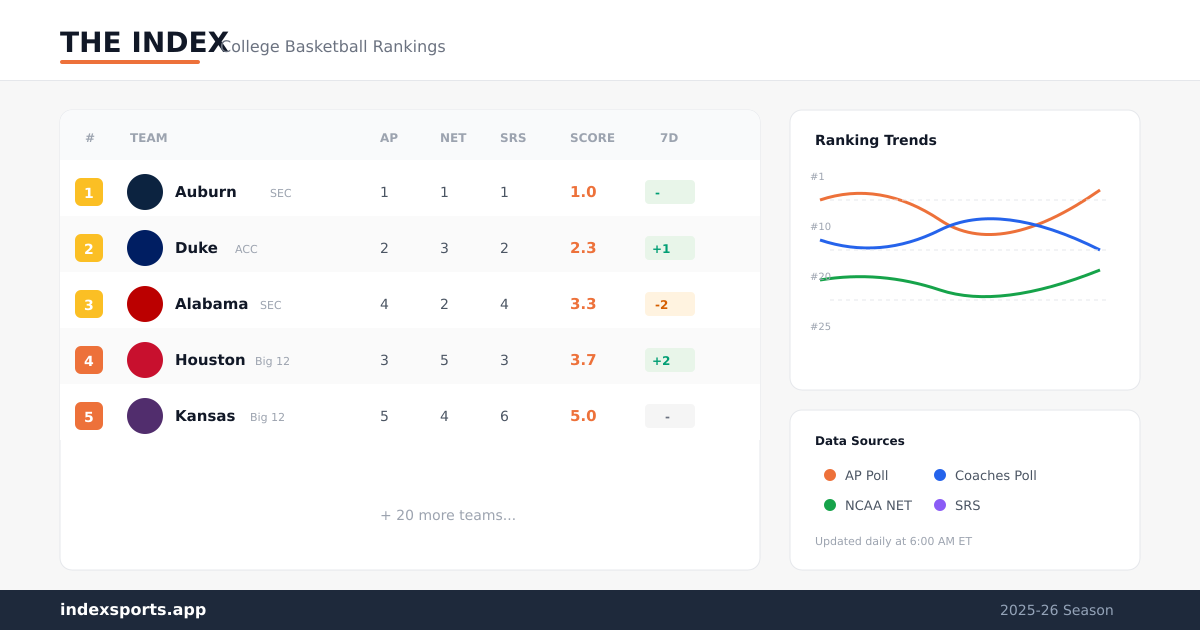Sort table by the SCORE column header
This screenshot has height=630, width=1200.
pyautogui.click(x=592, y=138)
